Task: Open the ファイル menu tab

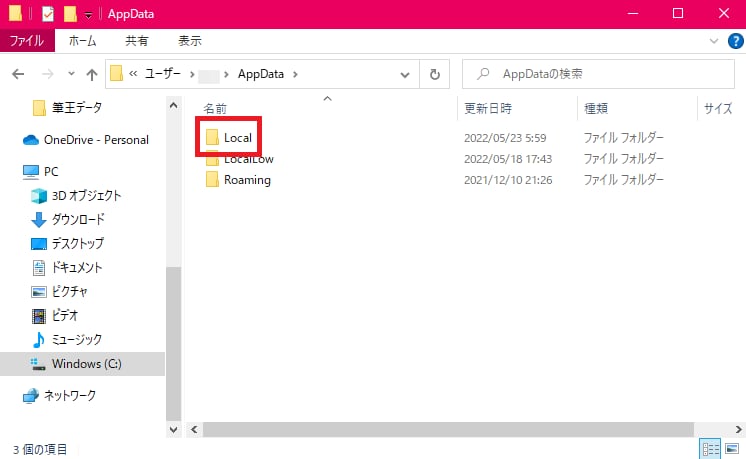Action: point(27,41)
